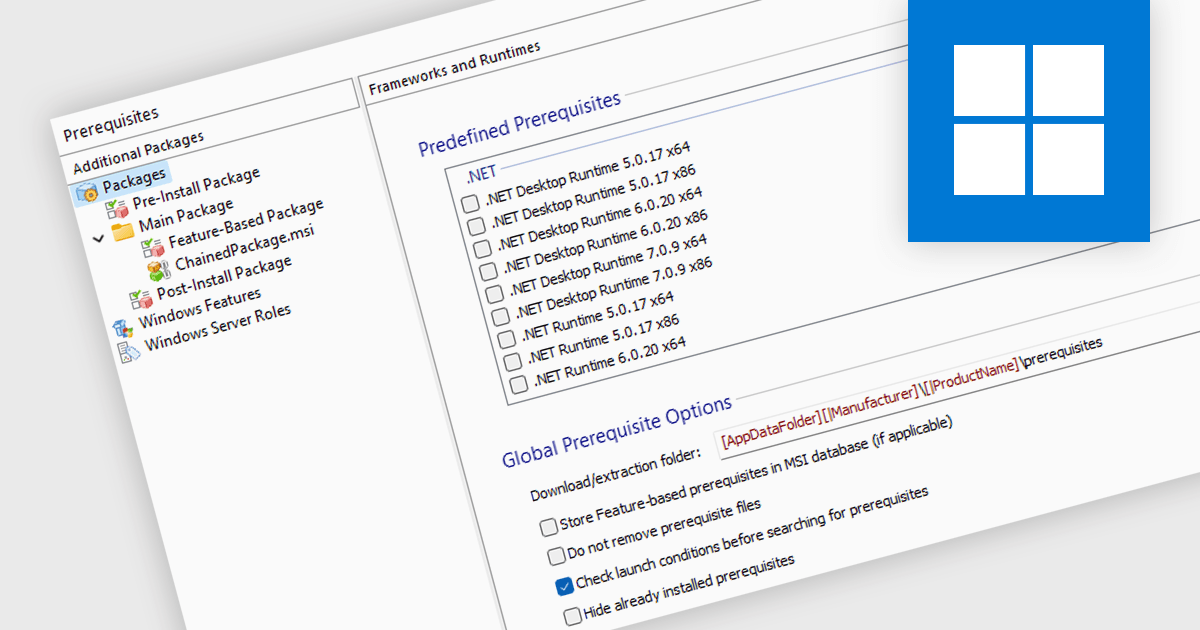Uncheck Check launch conditions before searching
The height and width of the screenshot is (630, 1200).
coord(564,586)
